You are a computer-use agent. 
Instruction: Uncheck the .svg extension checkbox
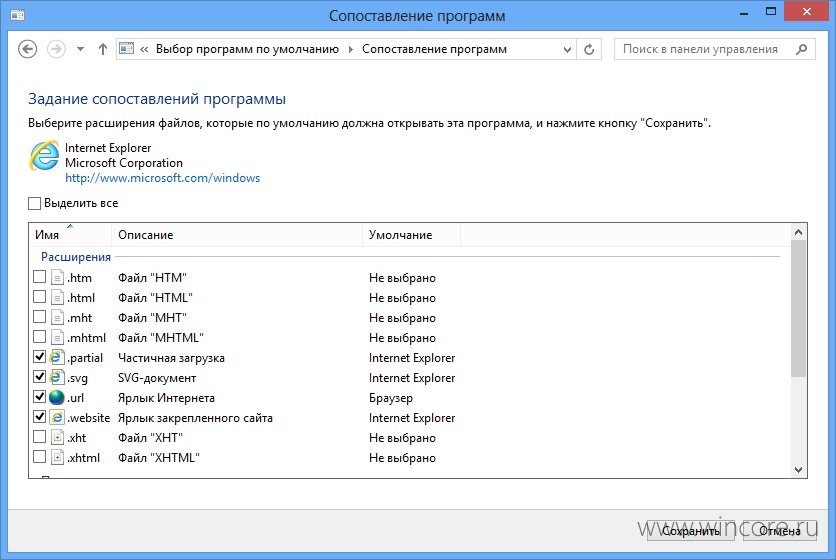39,377
